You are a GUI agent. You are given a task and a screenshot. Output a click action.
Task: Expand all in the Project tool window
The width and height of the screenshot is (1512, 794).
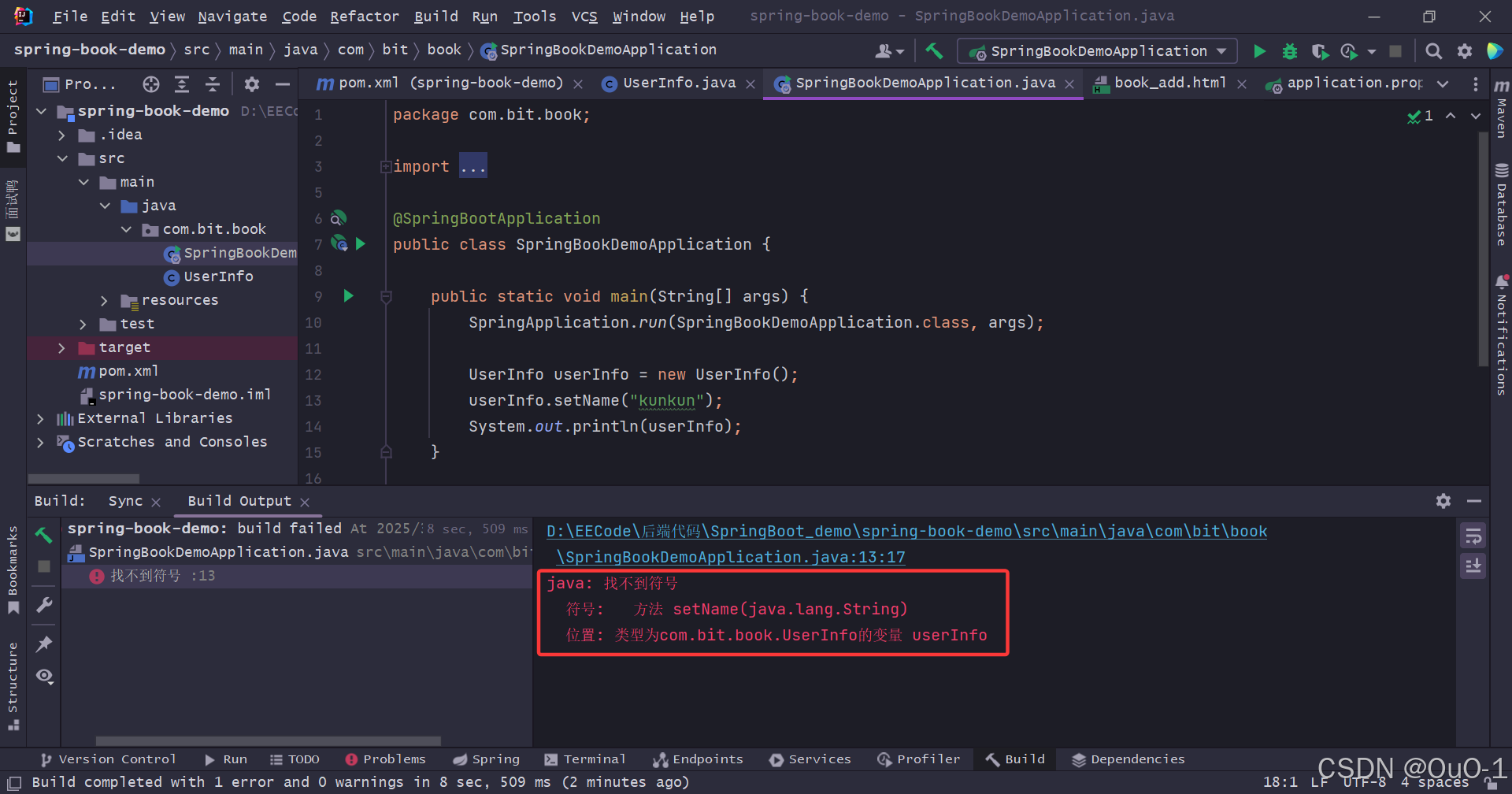click(x=182, y=84)
